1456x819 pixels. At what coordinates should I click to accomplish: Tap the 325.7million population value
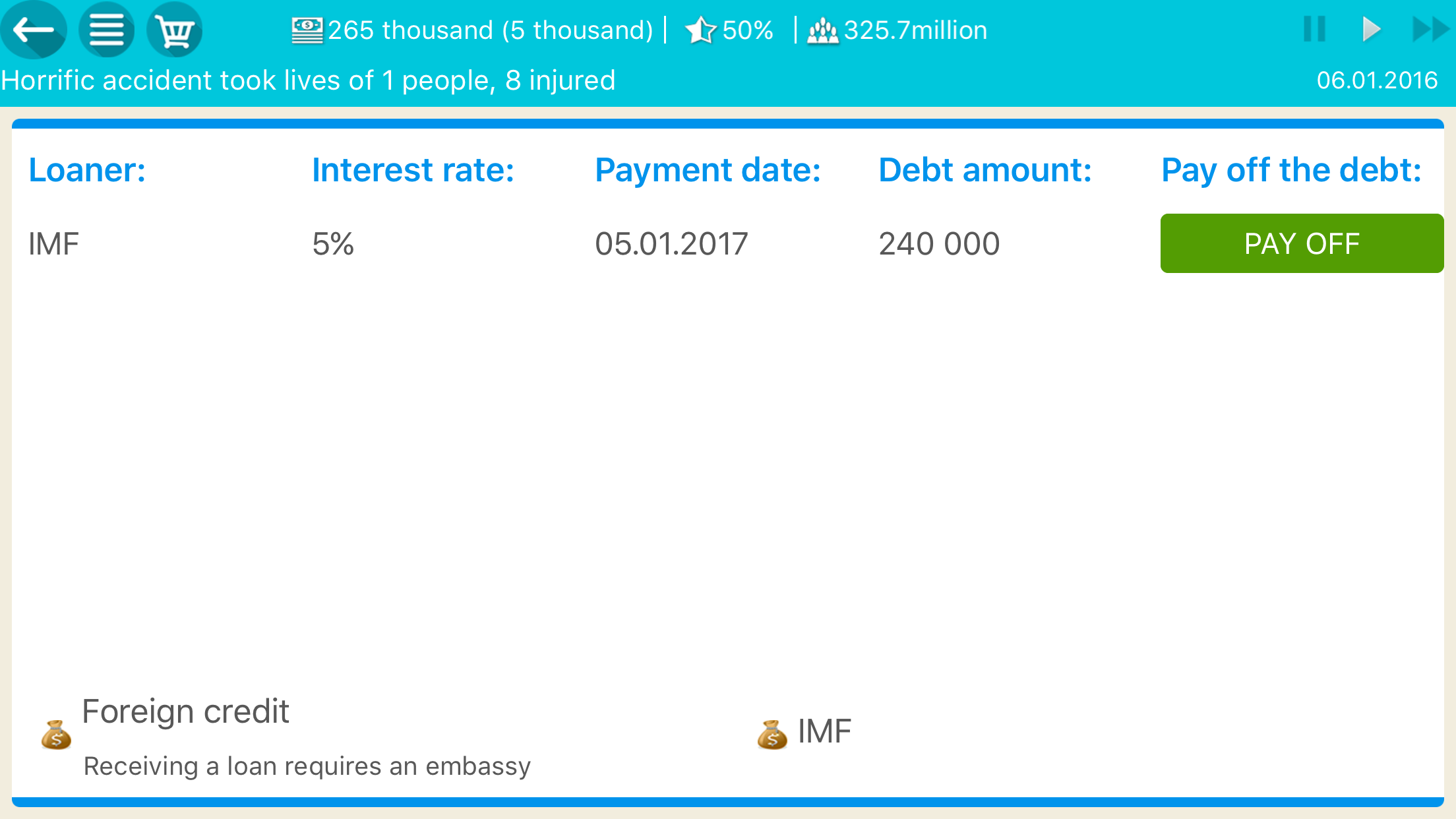(x=915, y=30)
